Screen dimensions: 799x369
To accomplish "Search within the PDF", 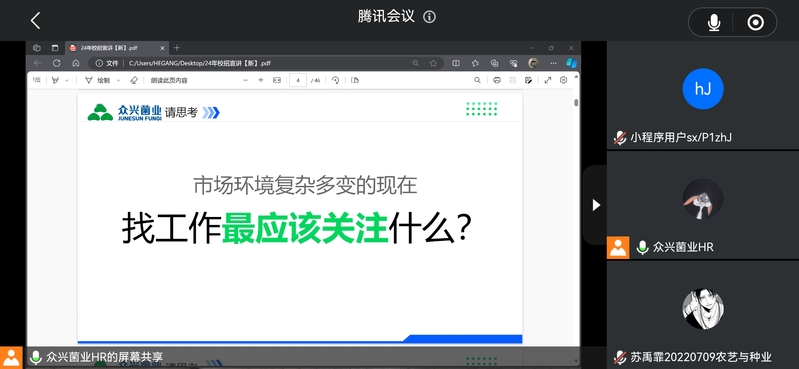I will coord(477,80).
